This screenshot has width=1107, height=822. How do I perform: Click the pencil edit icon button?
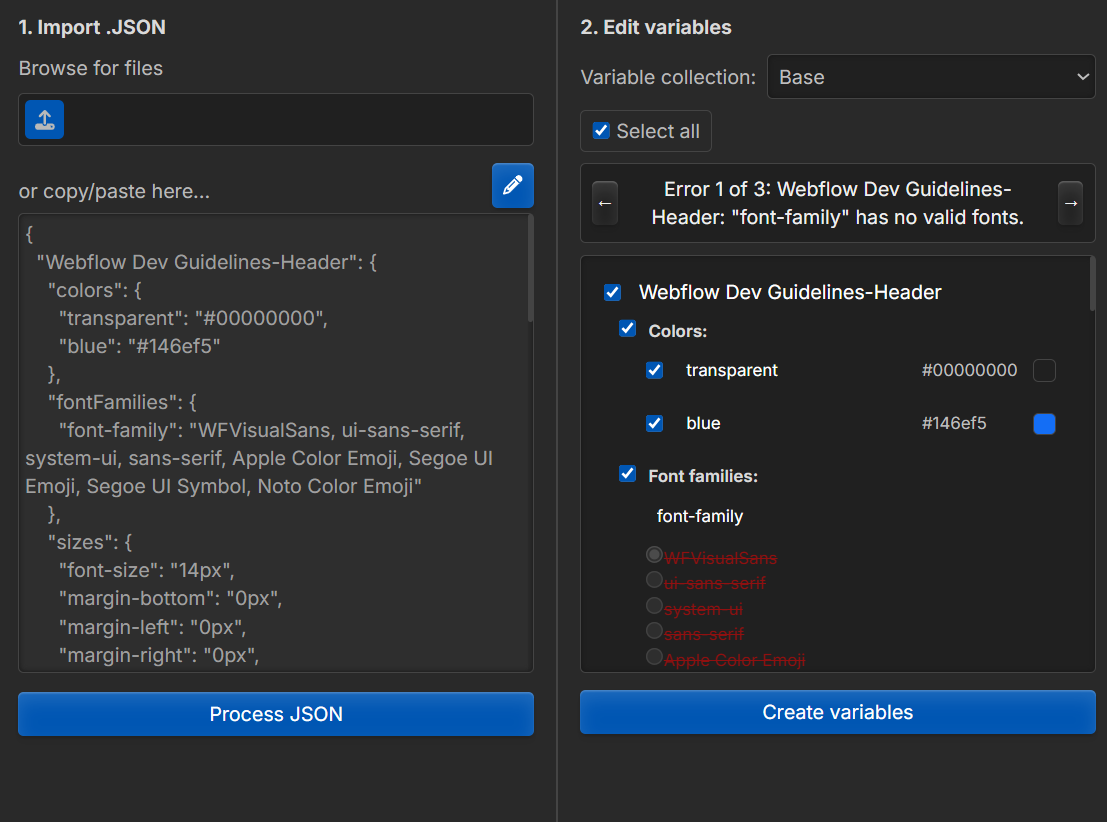point(513,186)
